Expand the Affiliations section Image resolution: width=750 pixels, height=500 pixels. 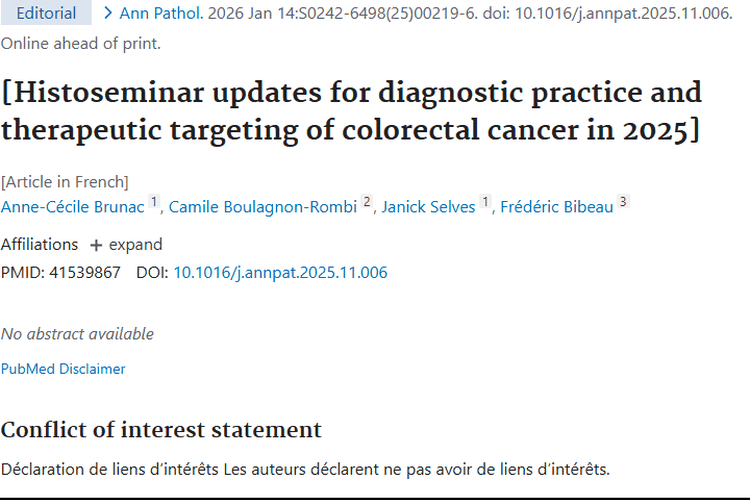pos(126,245)
